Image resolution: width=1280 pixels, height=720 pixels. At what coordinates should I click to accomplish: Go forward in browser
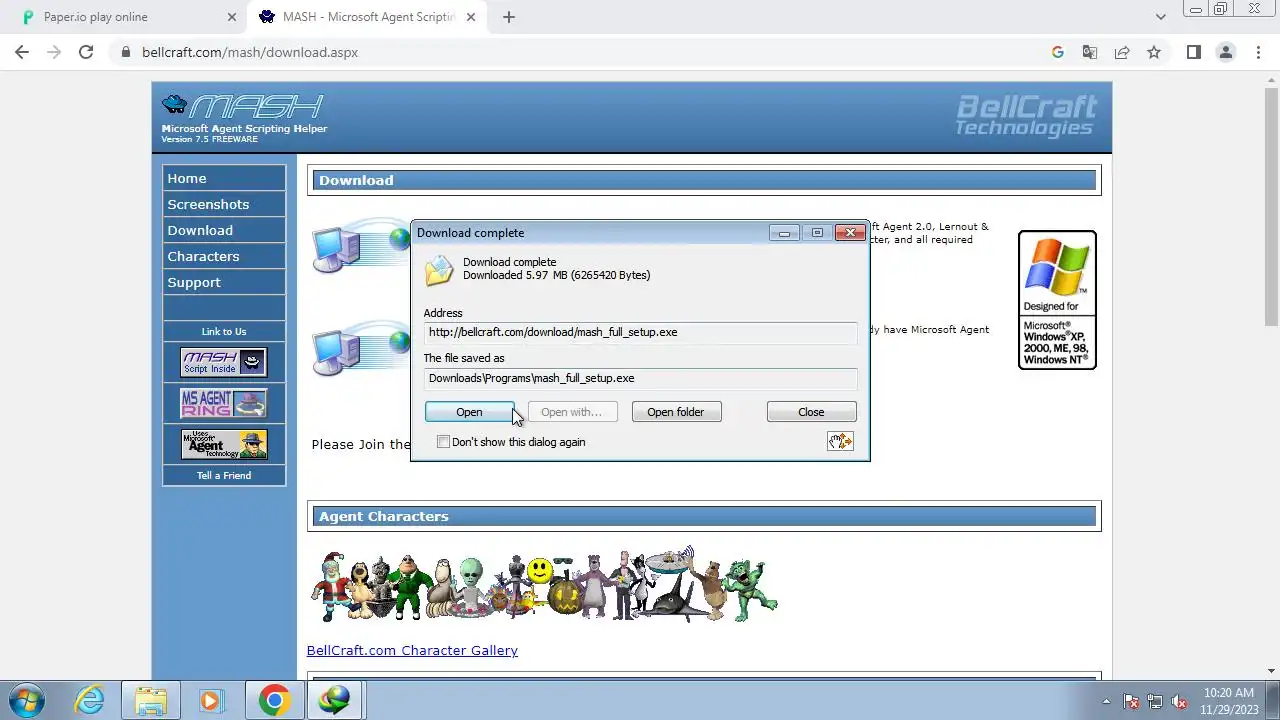click(54, 52)
